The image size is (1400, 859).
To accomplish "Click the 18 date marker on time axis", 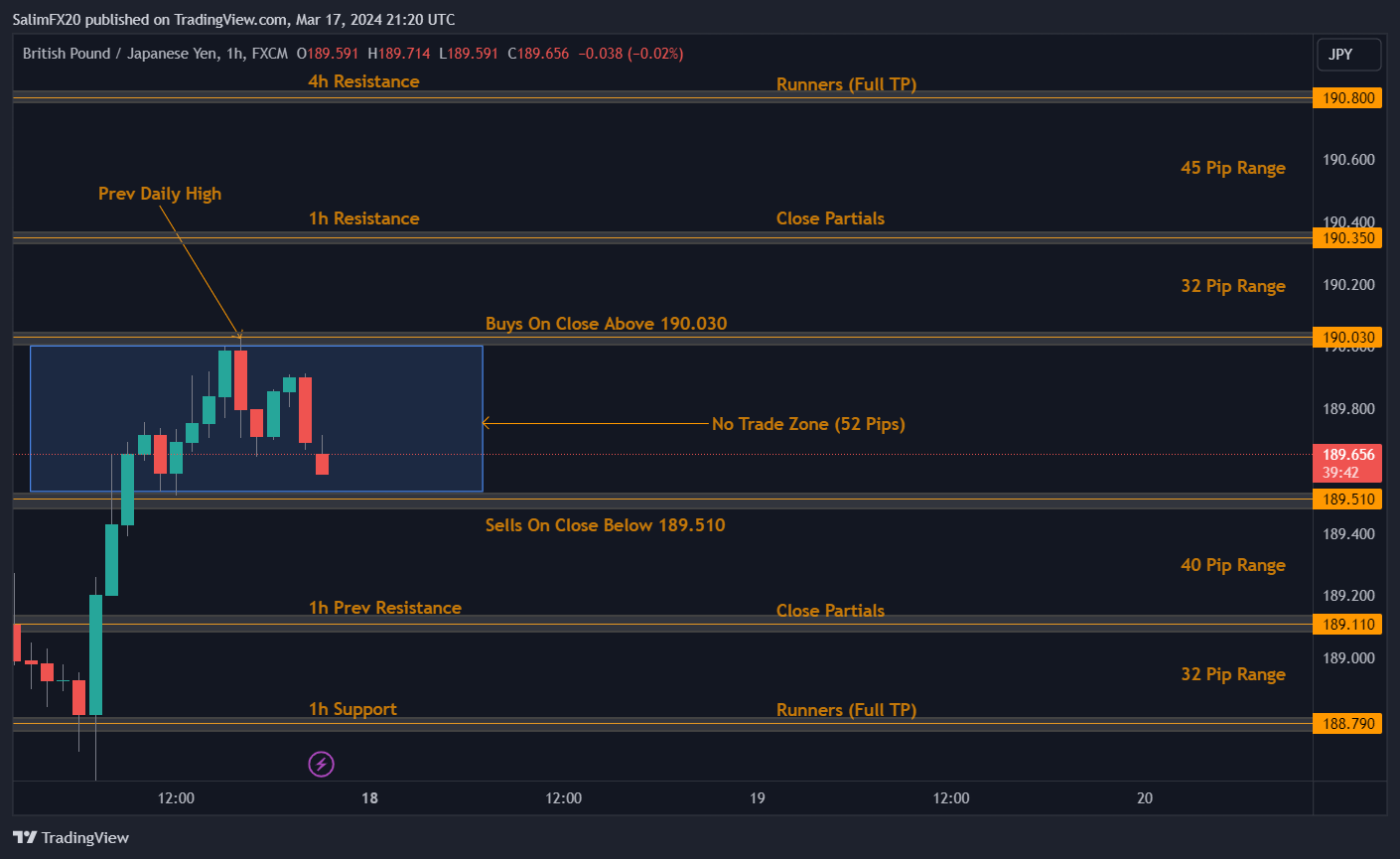I will coord(369,798).
